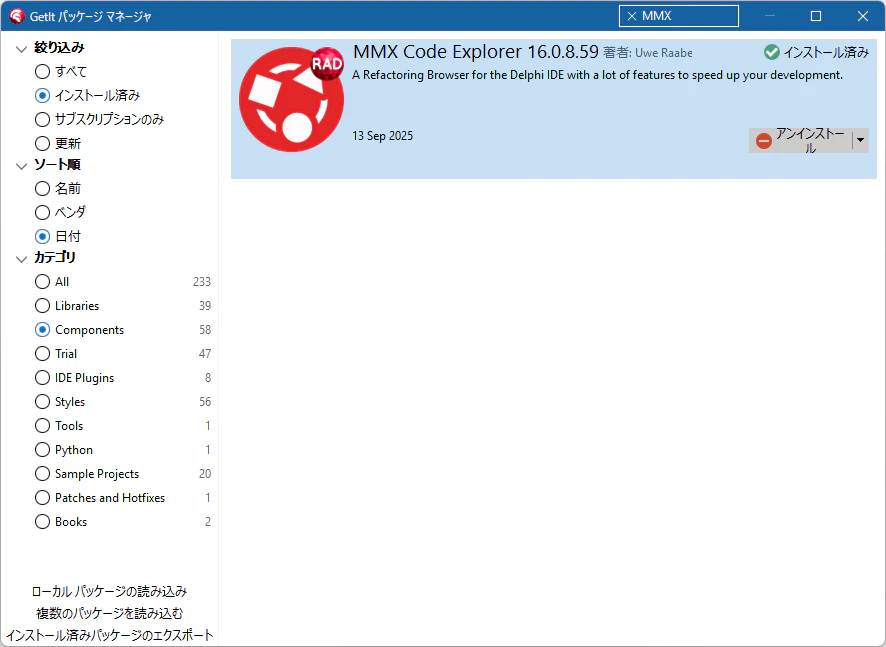The height and width of the screenshot is (647, 886).
Task: Click the MMX Code Explorer 16.0.8.59 title
Action: [476, 51]
